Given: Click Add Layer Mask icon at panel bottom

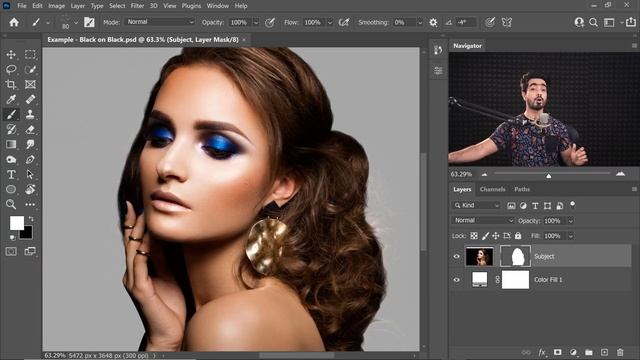Looking at the screenshot, I should coord(558,352).
